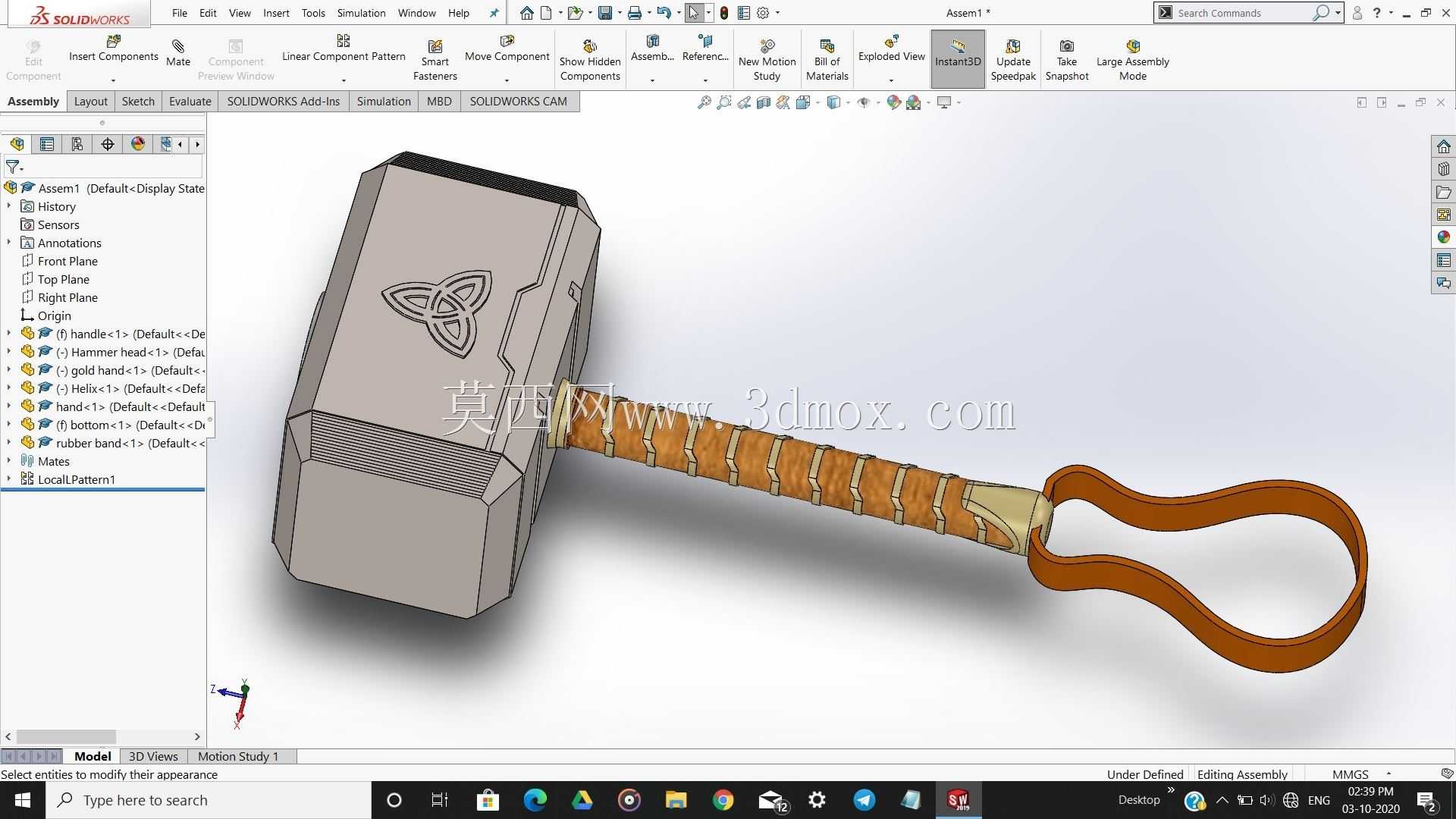Image resolution: width=1456 pixels, height=819 pixels.
Task: Open the Simulation menu
Action: [x=361, y=13]
